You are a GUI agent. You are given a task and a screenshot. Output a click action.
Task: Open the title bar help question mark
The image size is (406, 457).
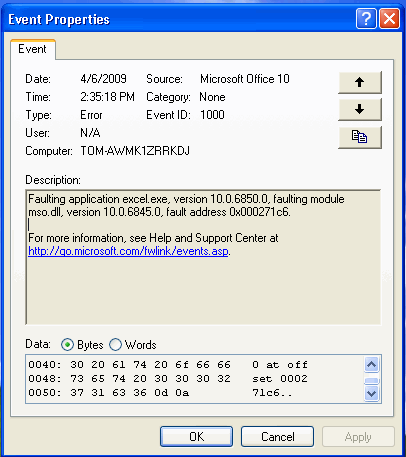[366, 19]
